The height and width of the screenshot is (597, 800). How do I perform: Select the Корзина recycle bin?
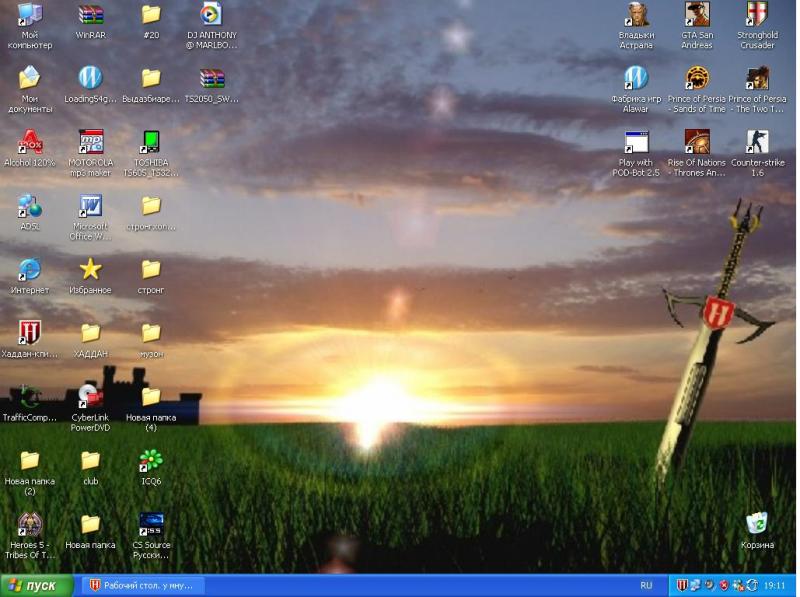click(757, 523)
